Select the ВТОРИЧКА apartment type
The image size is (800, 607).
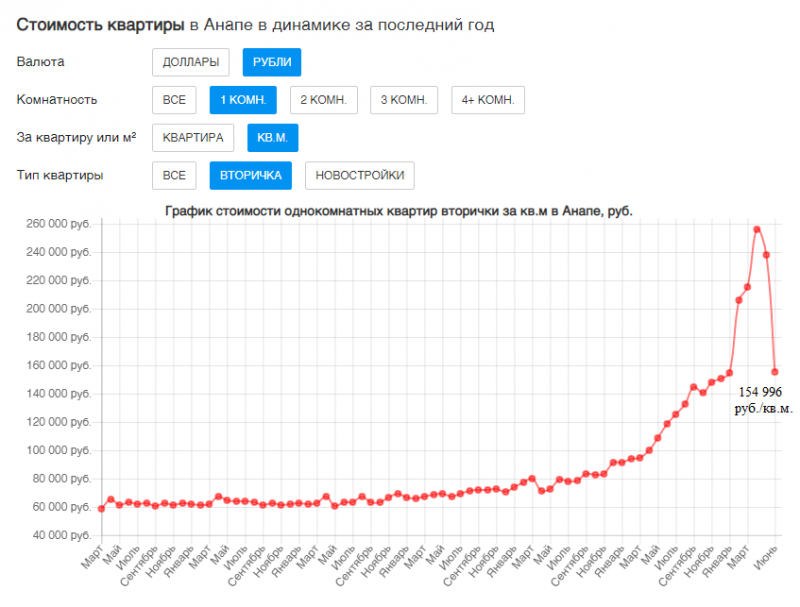[x=250, y=176]
